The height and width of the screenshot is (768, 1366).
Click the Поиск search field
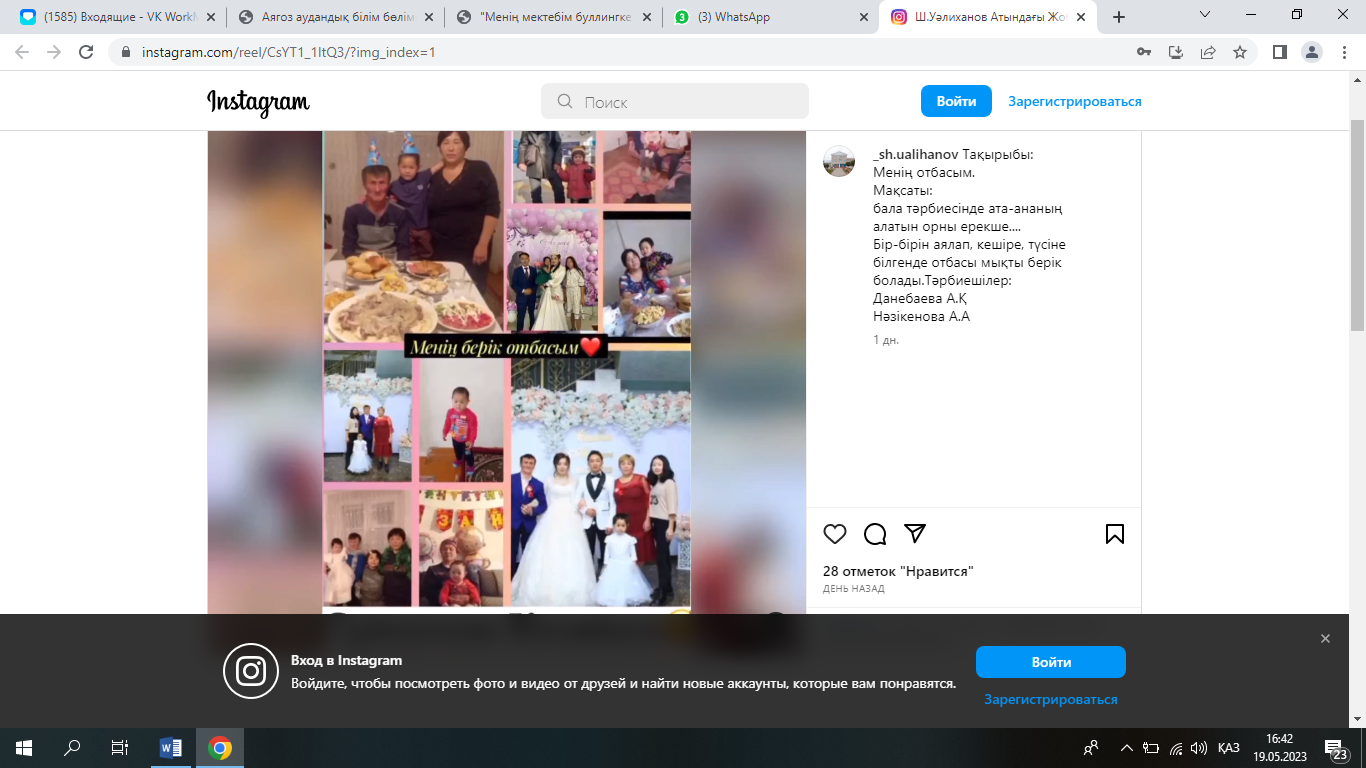[x=675, y=101]
